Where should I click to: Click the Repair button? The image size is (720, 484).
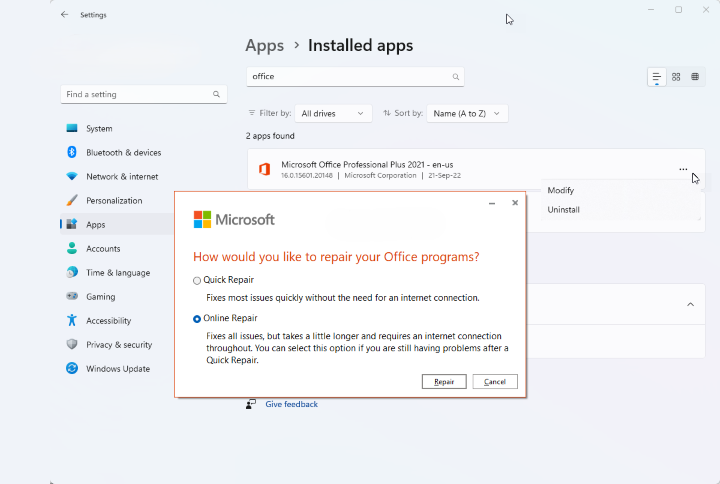pos(444,382)
